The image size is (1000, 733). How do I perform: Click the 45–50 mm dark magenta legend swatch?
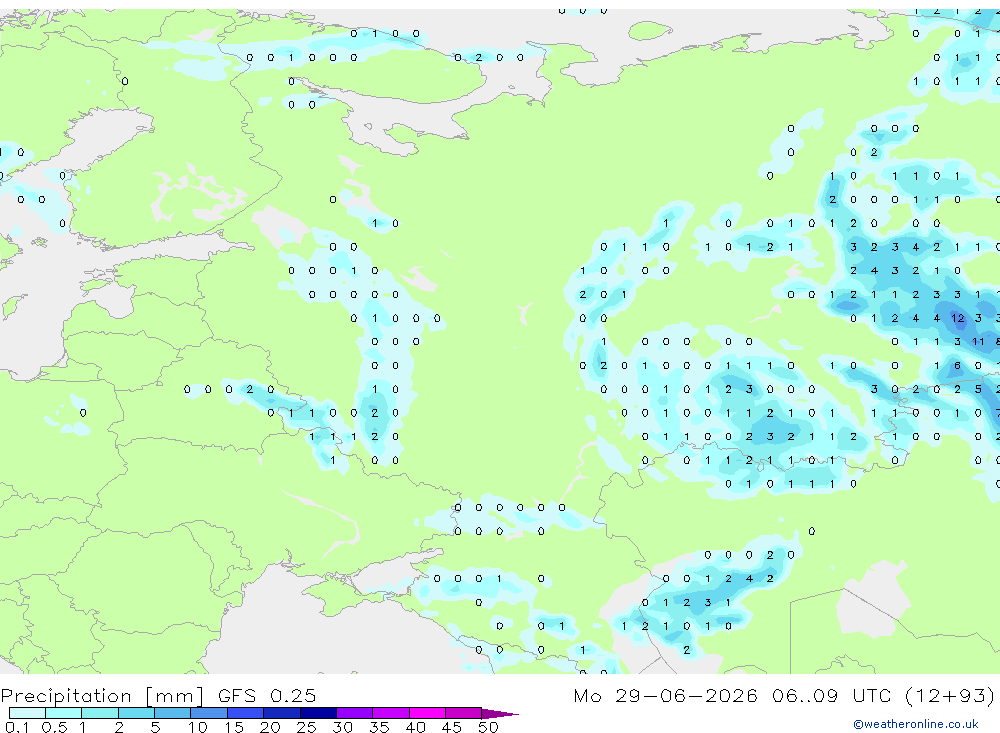click(463, 713)
